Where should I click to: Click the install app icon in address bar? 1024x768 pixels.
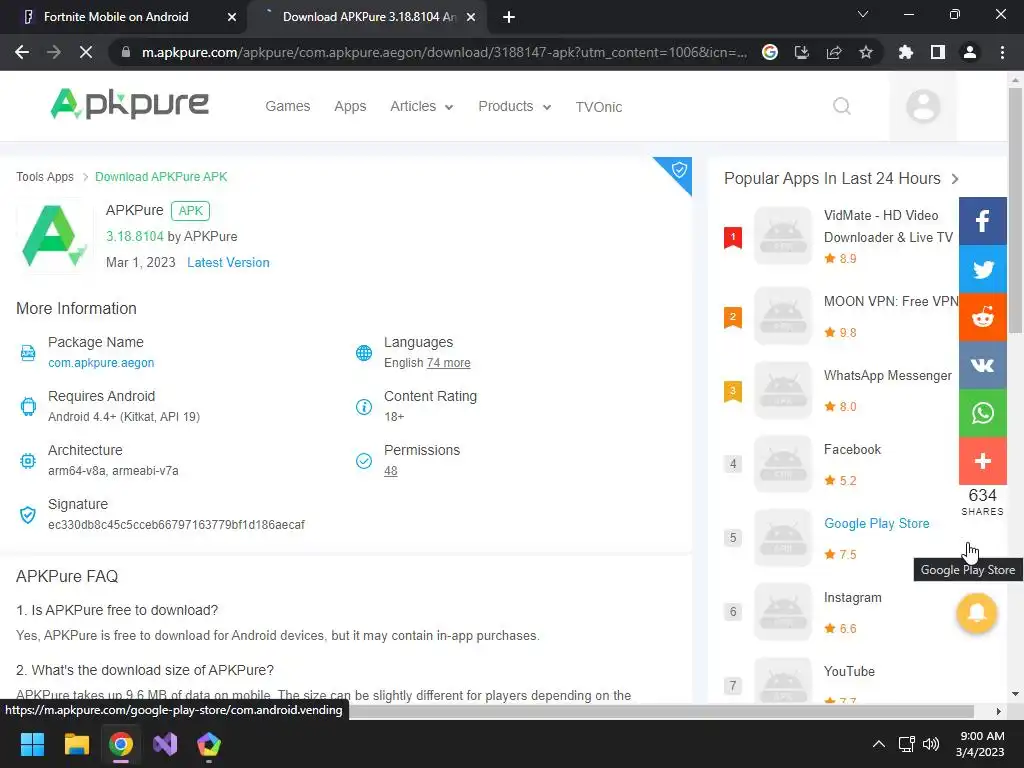coord(801,52)
